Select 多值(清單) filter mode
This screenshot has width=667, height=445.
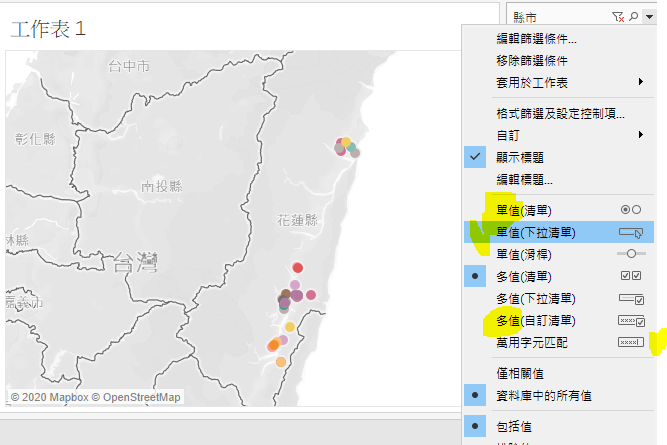pos(559,277)
